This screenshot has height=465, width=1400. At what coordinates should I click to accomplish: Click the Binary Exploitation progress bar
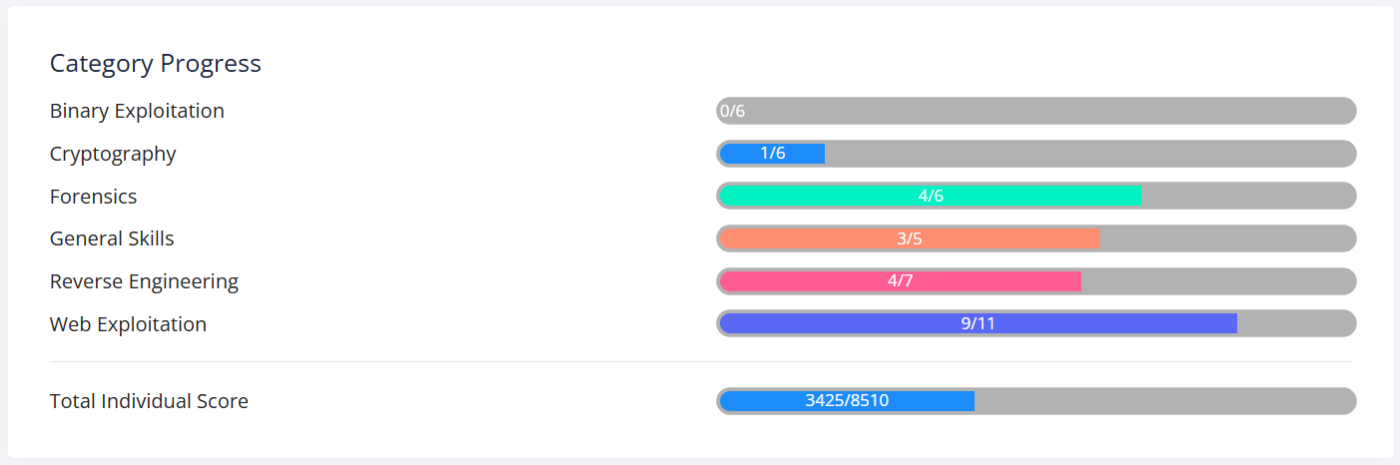coord(1036,111)
